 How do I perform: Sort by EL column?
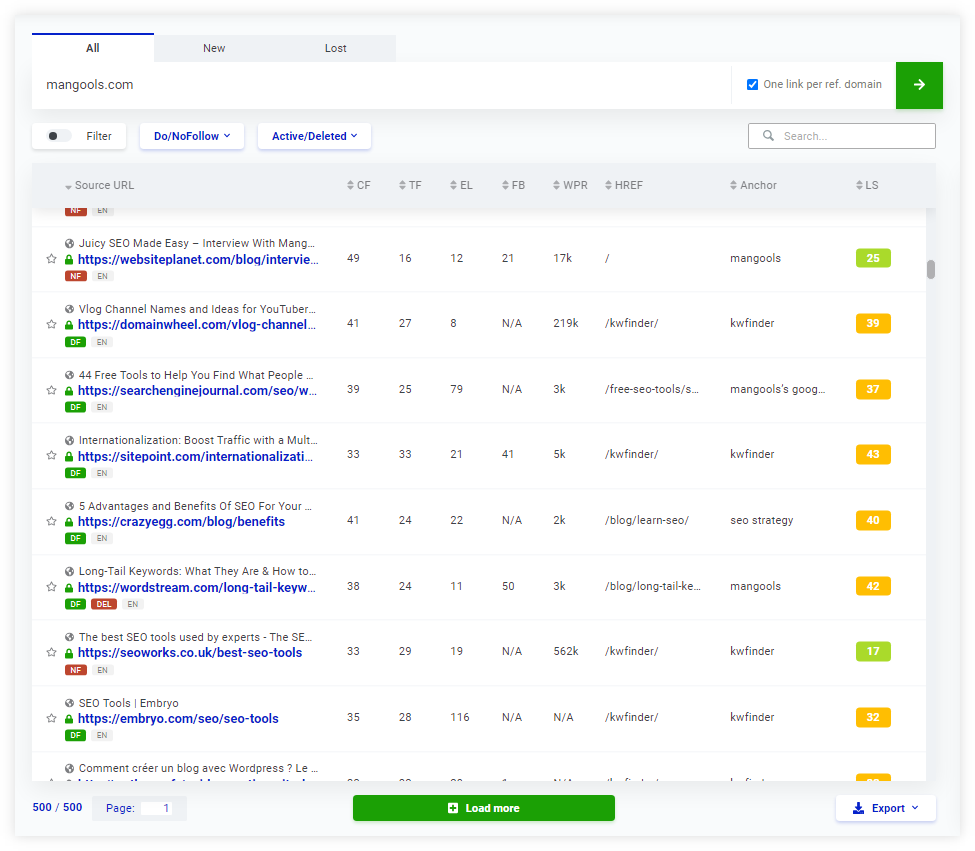(x=461, y=185)
